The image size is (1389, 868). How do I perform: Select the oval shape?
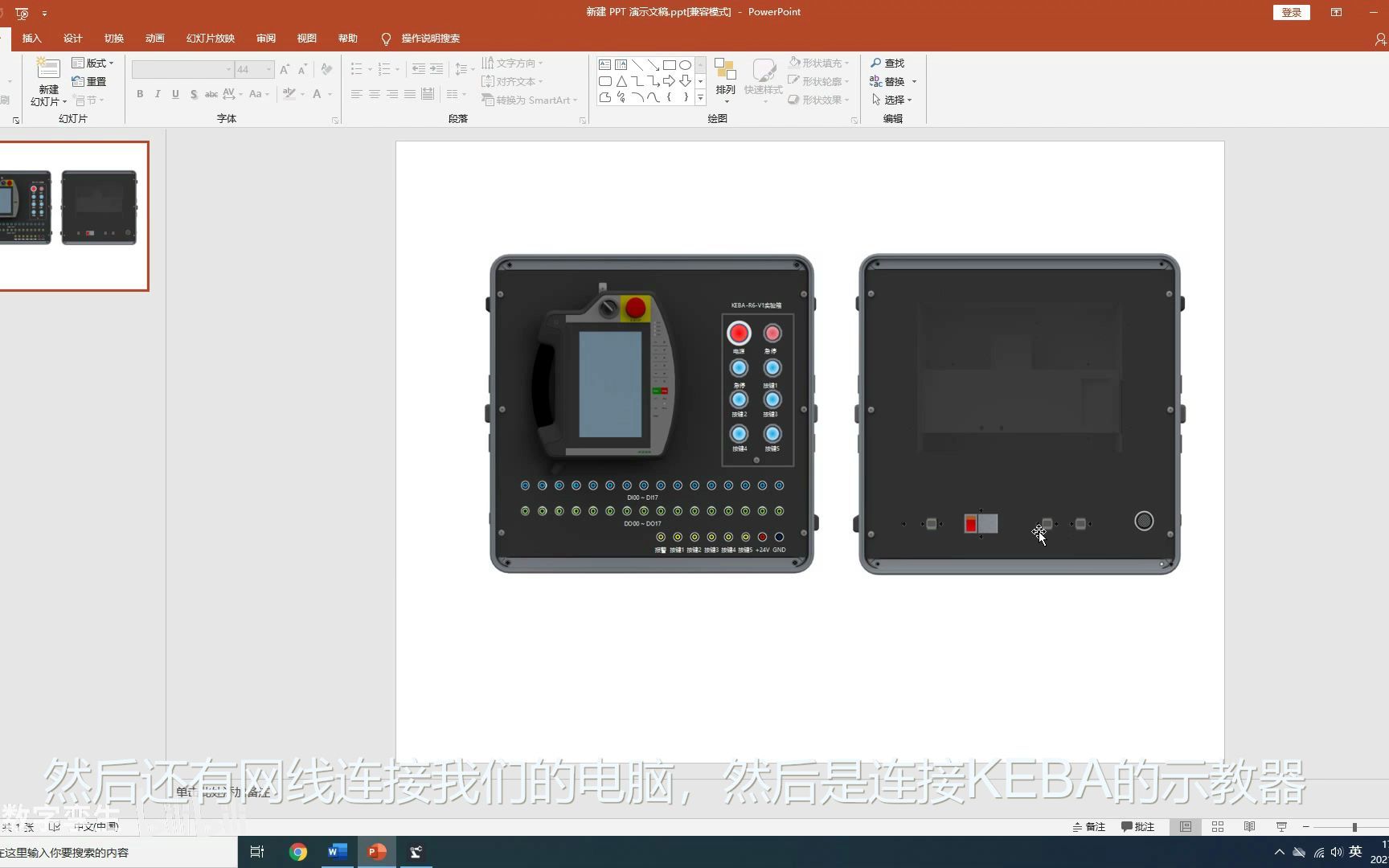click(685, 64)
